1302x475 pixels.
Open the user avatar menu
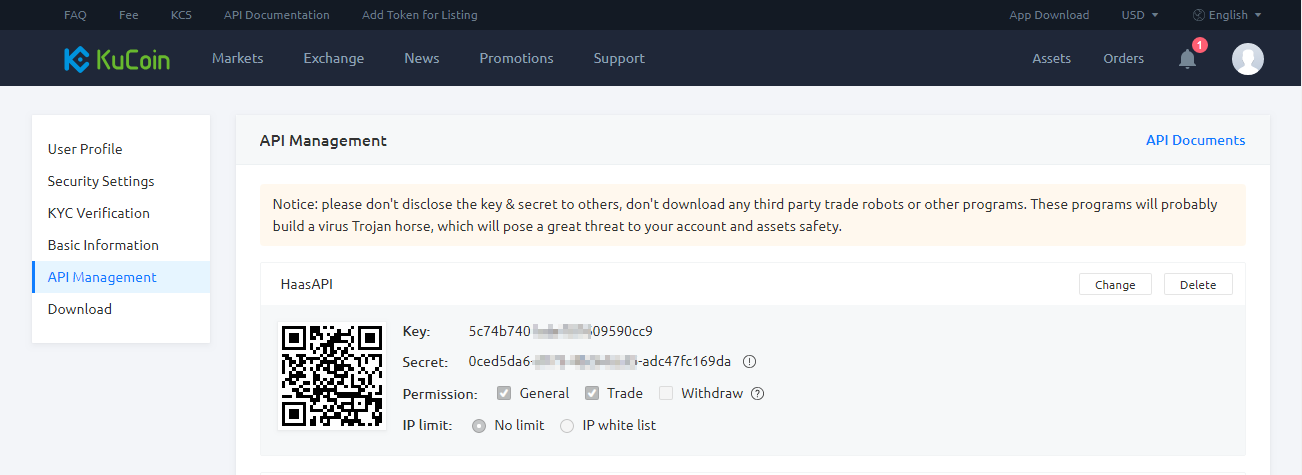coord(1248,59)
